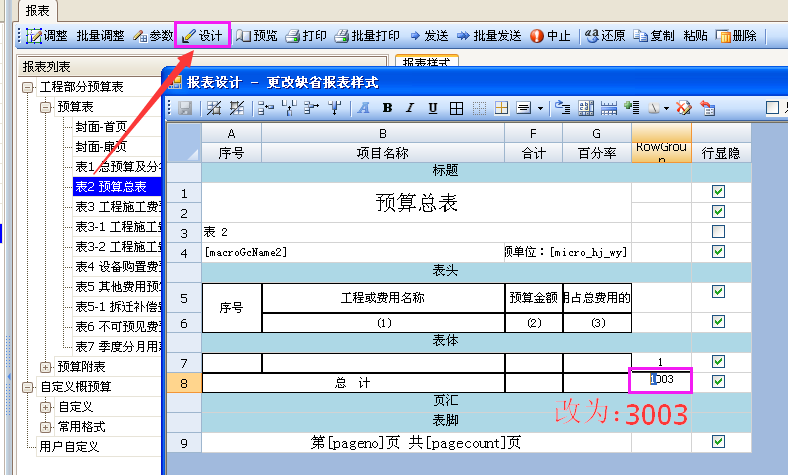The height and width of the screenshot is (475, 788).
Task: Toggle bold formatting in report designer
Action: coord(386,108)
